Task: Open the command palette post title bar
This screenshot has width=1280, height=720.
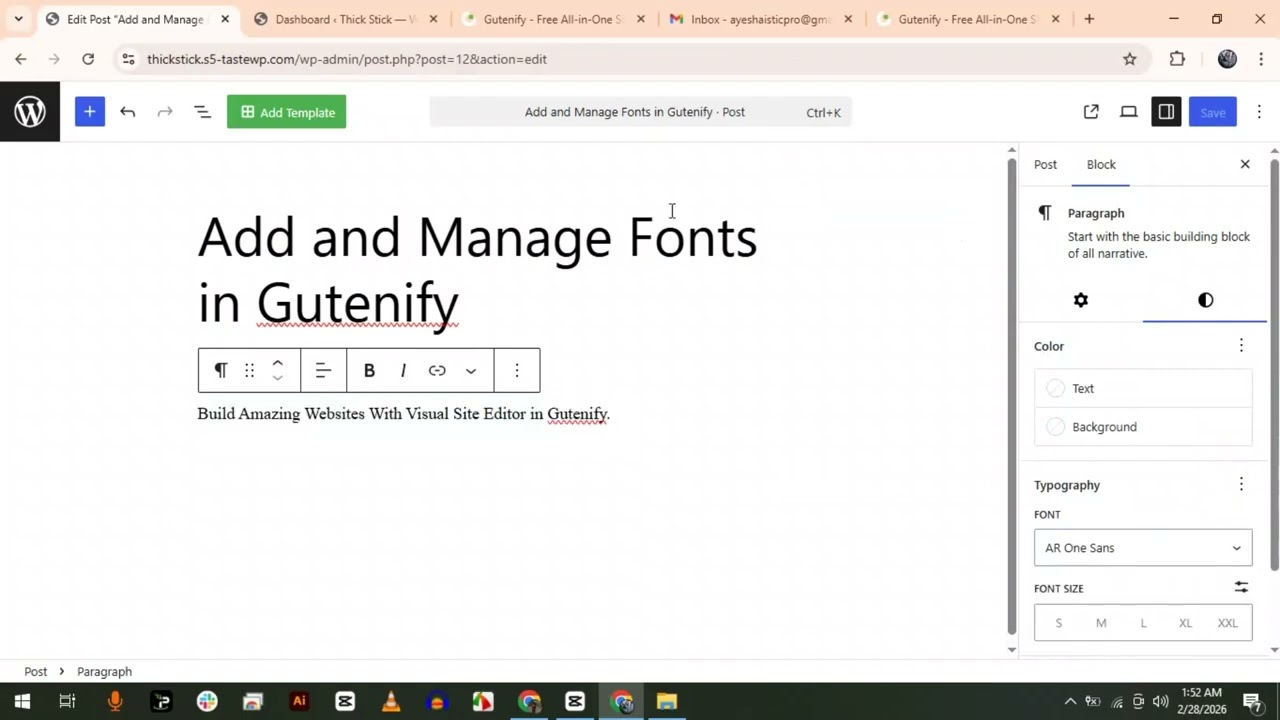Action: coord(640,112)
